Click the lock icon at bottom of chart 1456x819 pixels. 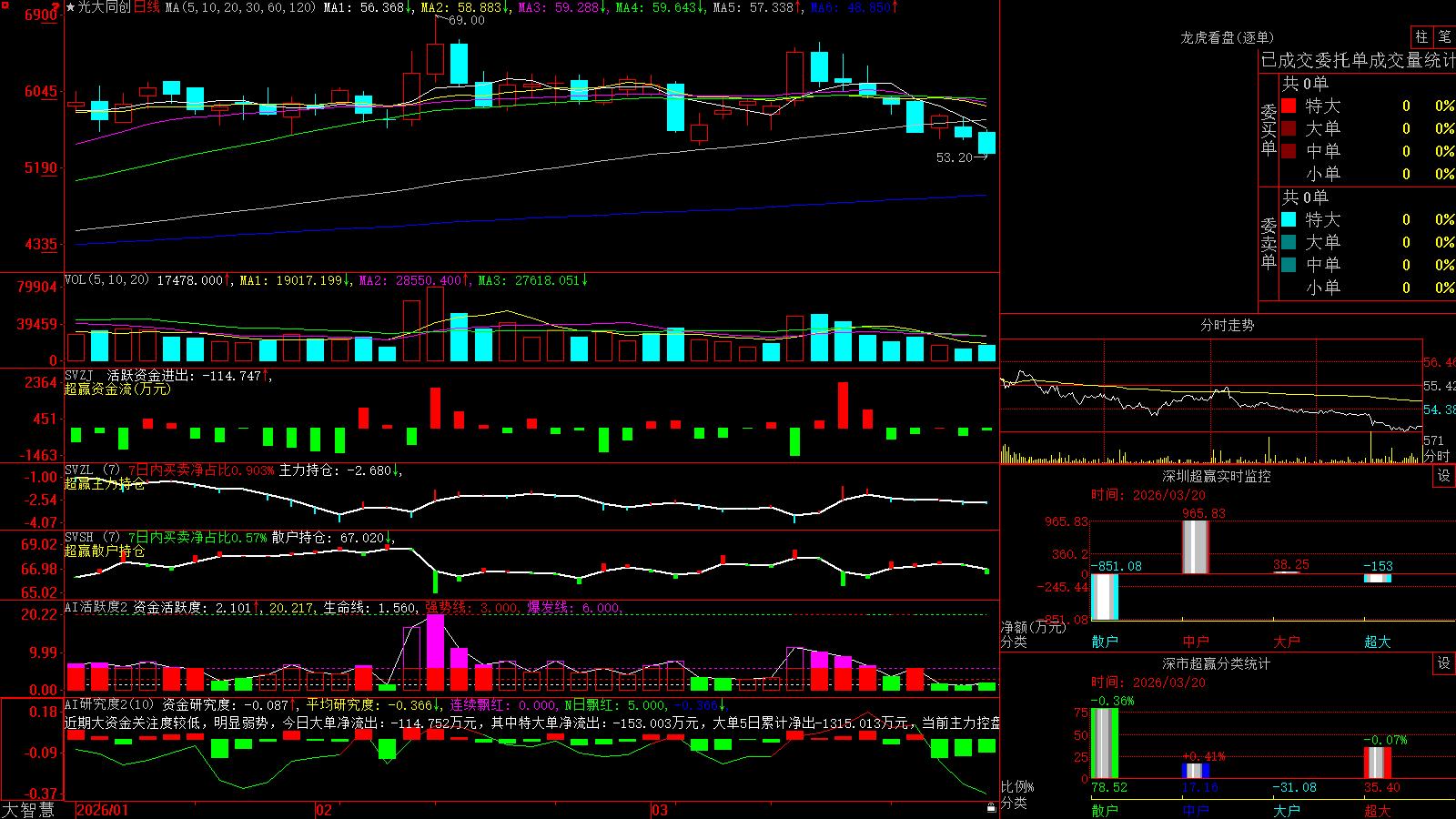tap(991, 807)
